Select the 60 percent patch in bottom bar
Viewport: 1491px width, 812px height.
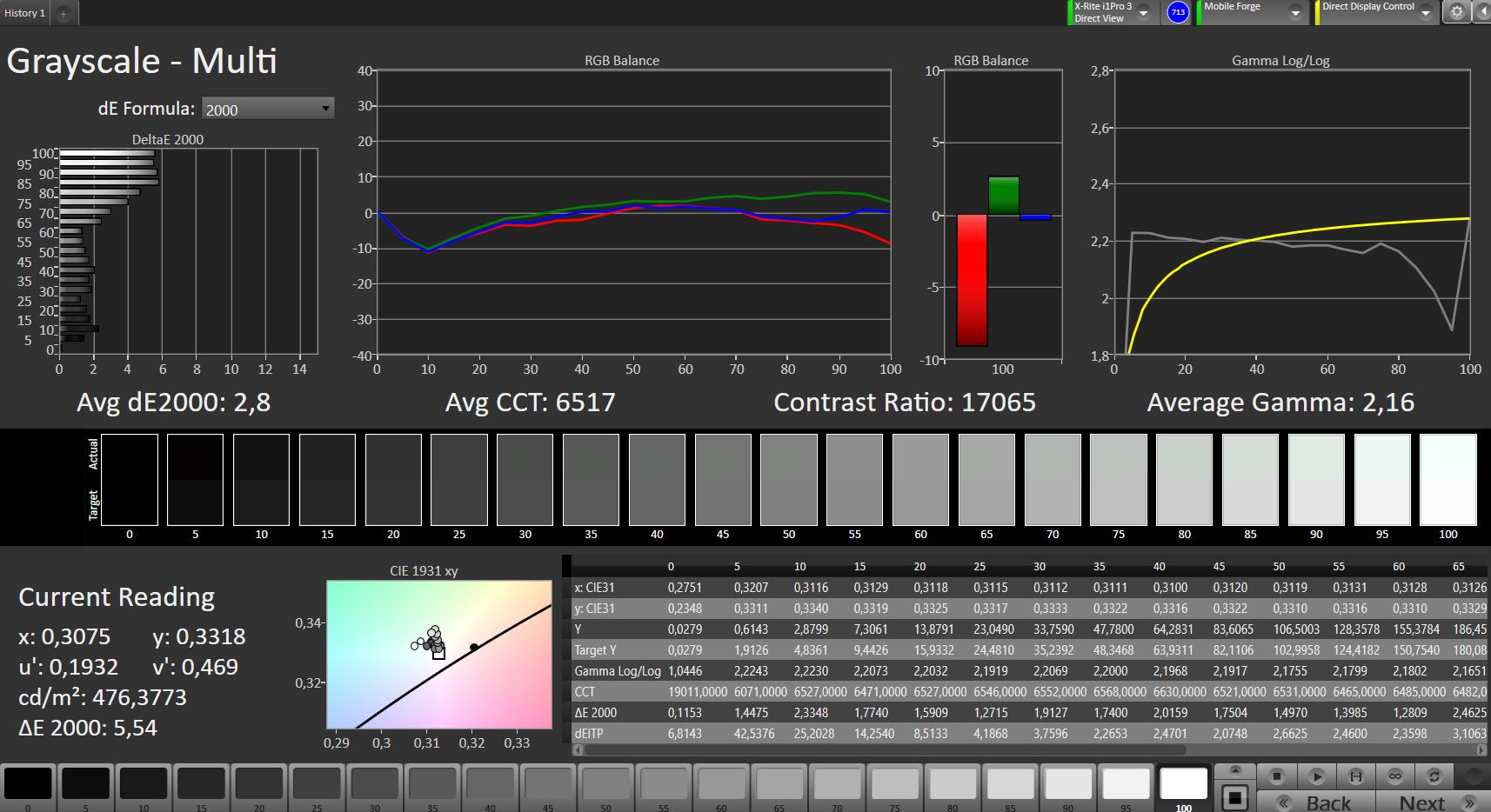pos(721,787)
